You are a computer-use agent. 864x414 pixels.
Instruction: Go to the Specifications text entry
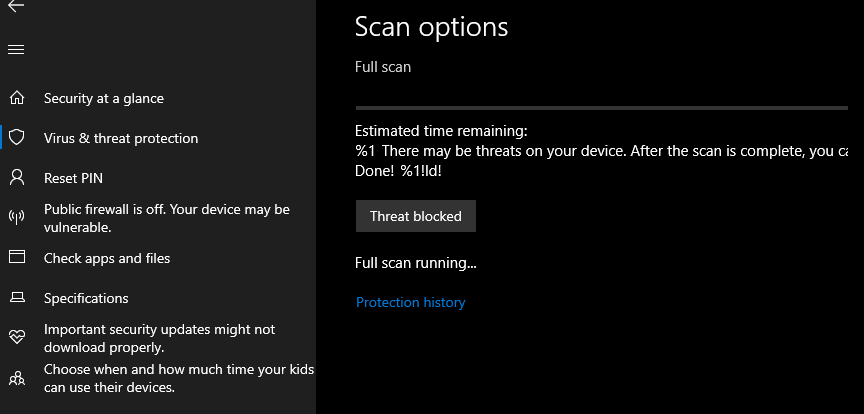point(86,298)
